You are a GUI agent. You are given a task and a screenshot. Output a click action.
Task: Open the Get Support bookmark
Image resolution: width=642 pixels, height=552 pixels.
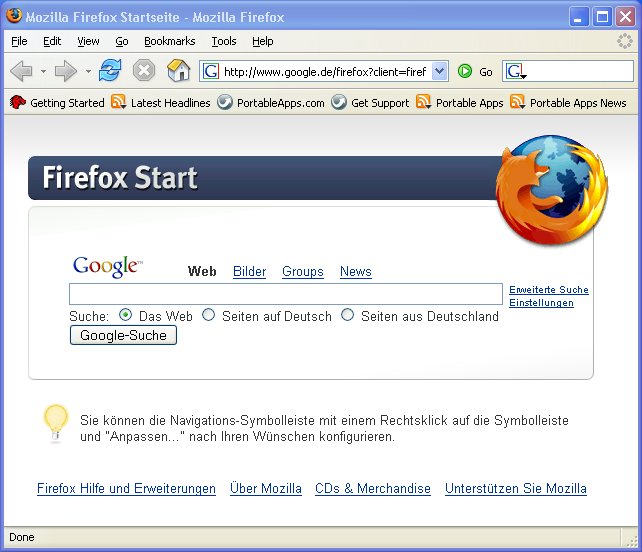coord(370,102)
